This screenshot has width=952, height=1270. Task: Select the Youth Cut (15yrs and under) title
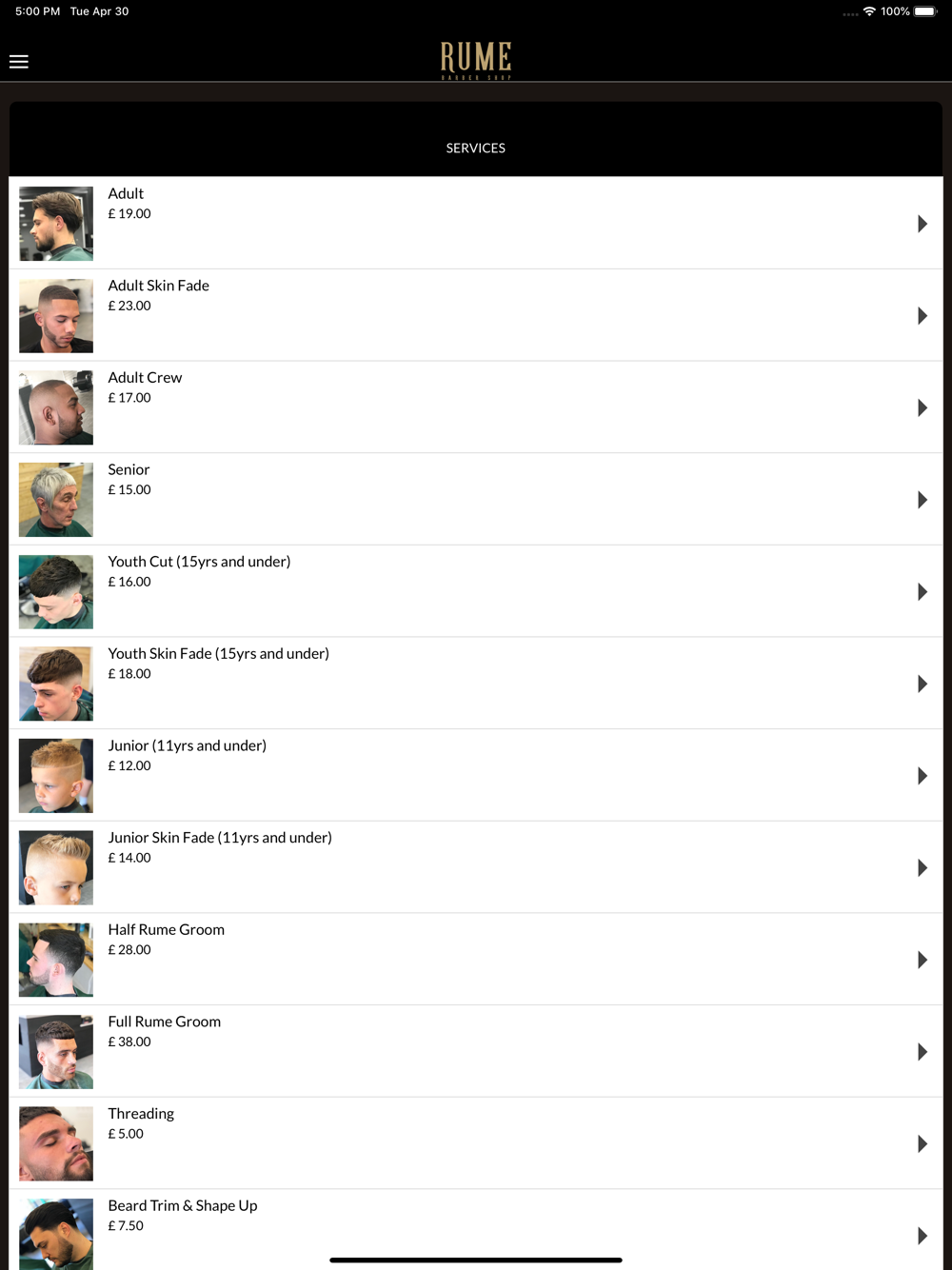(199, 562)
